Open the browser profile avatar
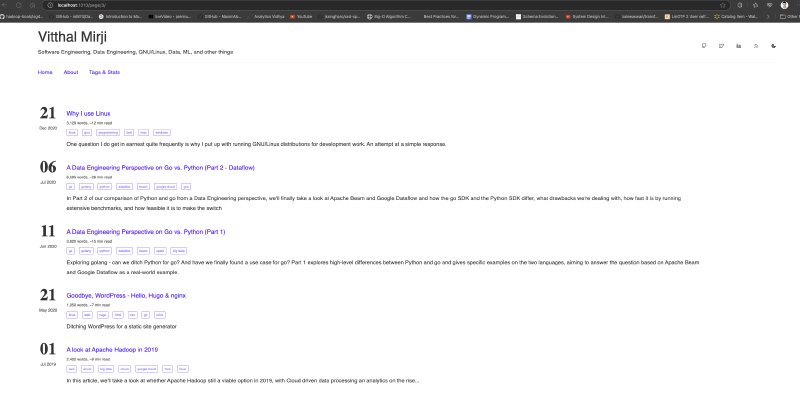The width and height of the screenshot is (800, 394). click(784, 5)
